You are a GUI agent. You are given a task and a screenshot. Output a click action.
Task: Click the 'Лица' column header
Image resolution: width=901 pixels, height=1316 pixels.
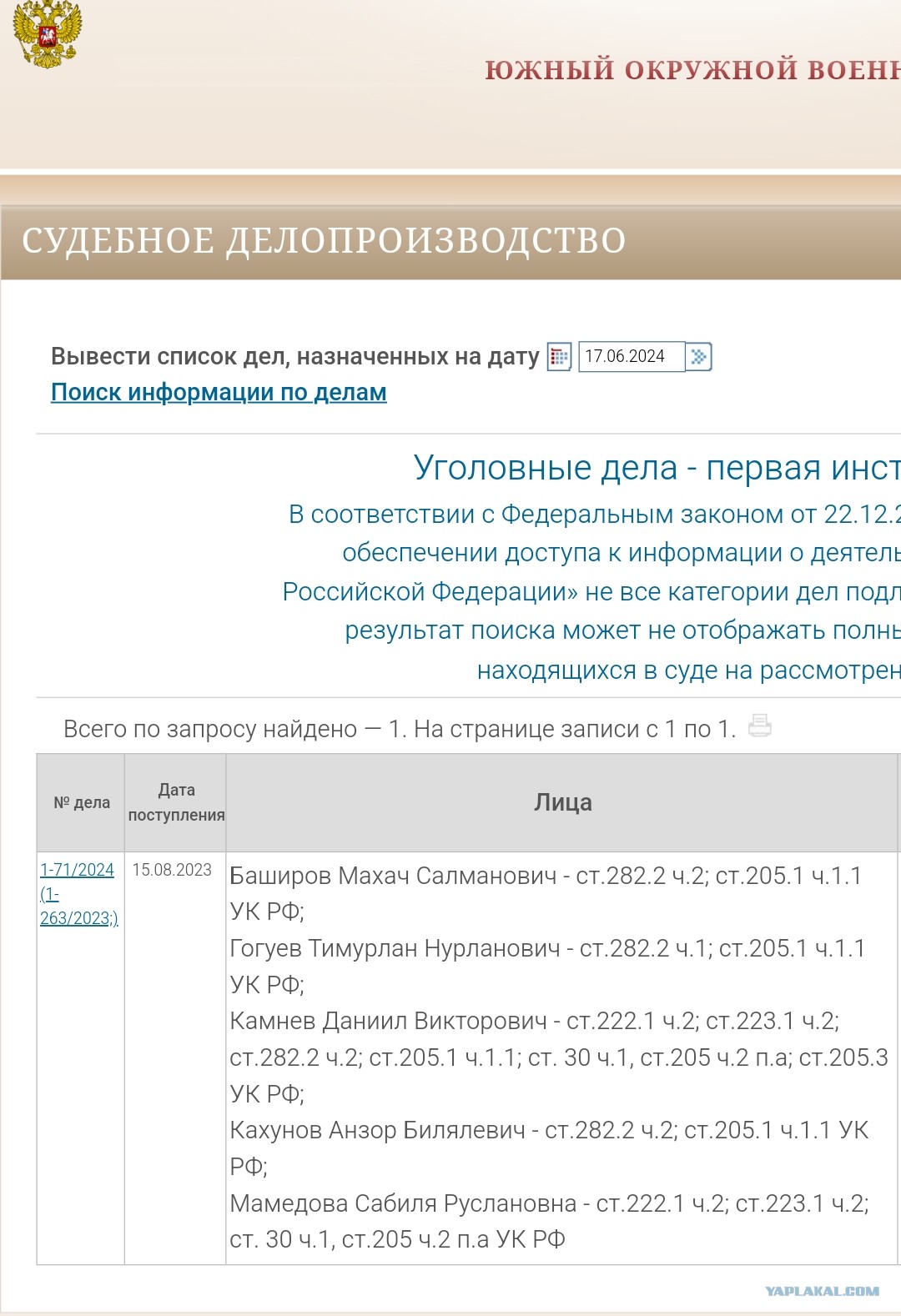[563, 802]
